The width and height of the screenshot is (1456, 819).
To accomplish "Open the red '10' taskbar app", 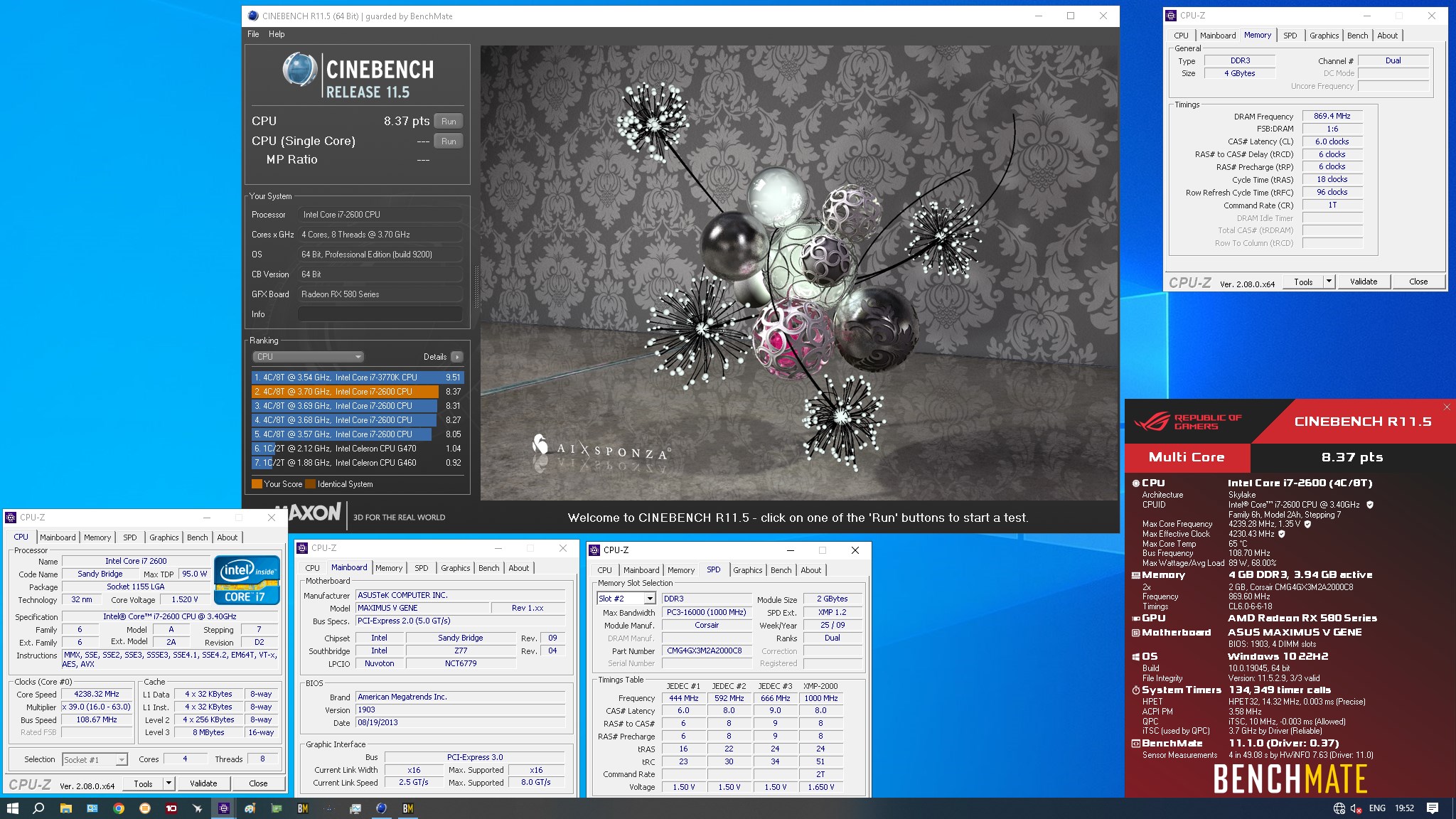I will pos(171,808).
